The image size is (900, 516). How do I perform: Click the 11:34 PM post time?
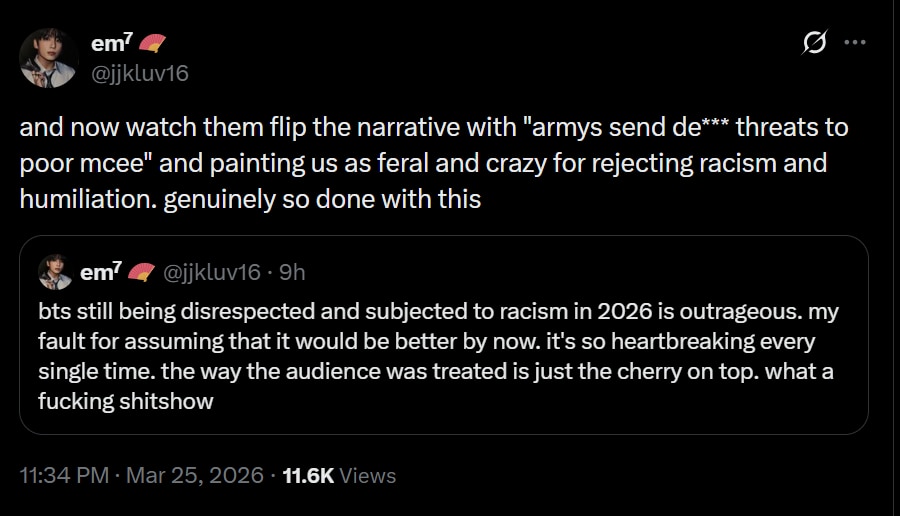click(64, 476)
